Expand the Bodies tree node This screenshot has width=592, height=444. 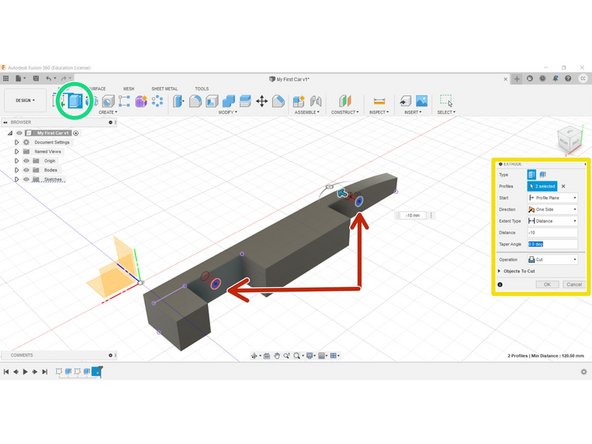[x=17, y=170]
